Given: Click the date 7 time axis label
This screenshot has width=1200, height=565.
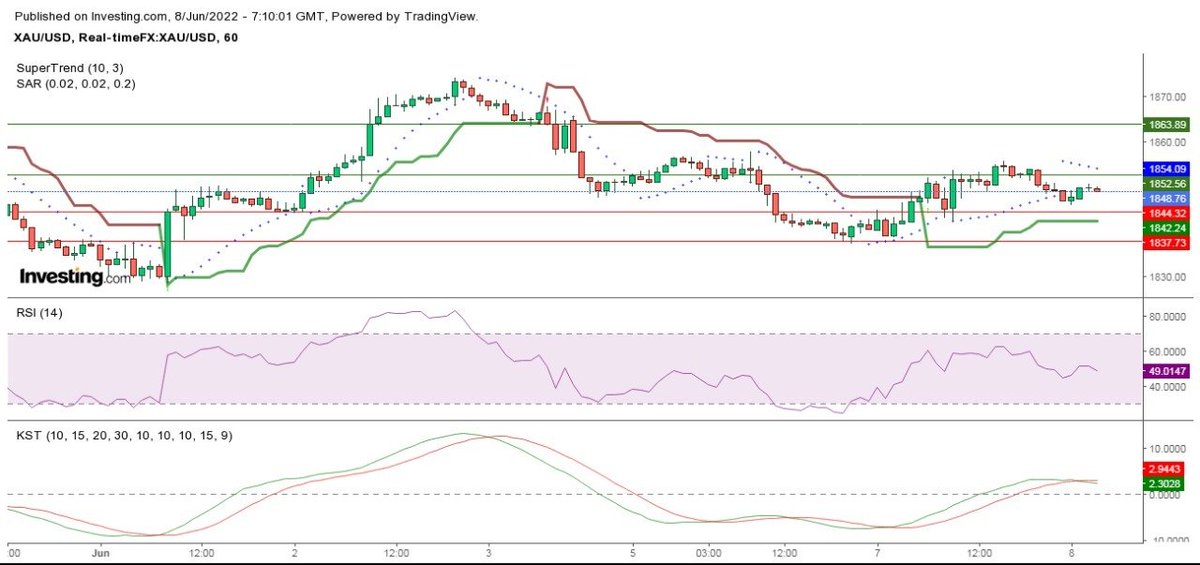Looking at the screenshot, I should click(x=877, y=552).
